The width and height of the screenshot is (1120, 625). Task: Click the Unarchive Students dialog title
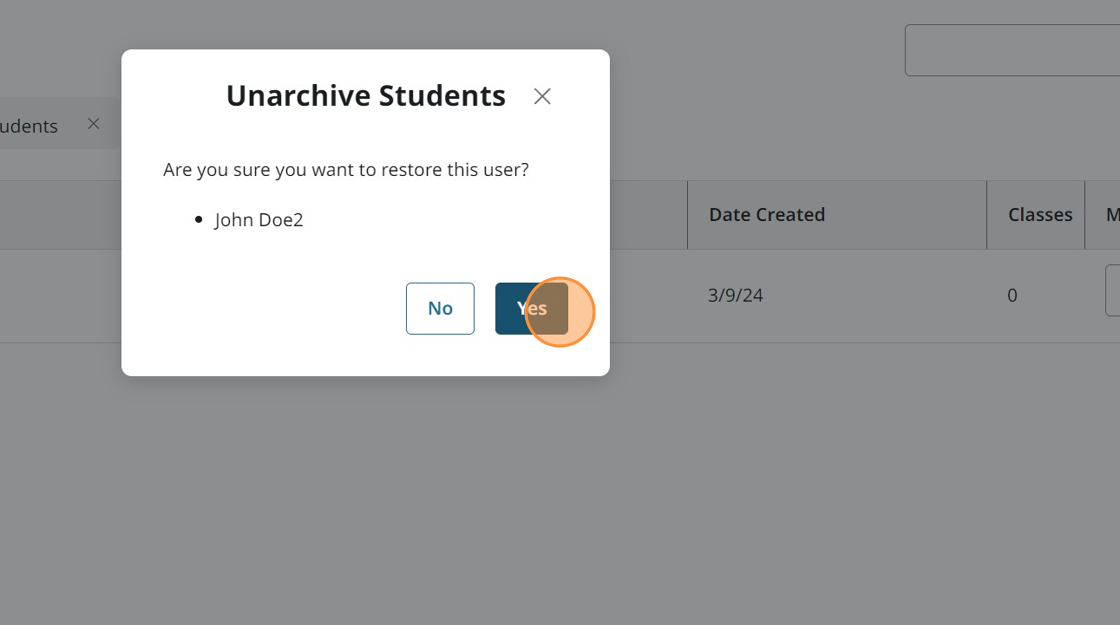pyautogui.click(x=365, y=96)
